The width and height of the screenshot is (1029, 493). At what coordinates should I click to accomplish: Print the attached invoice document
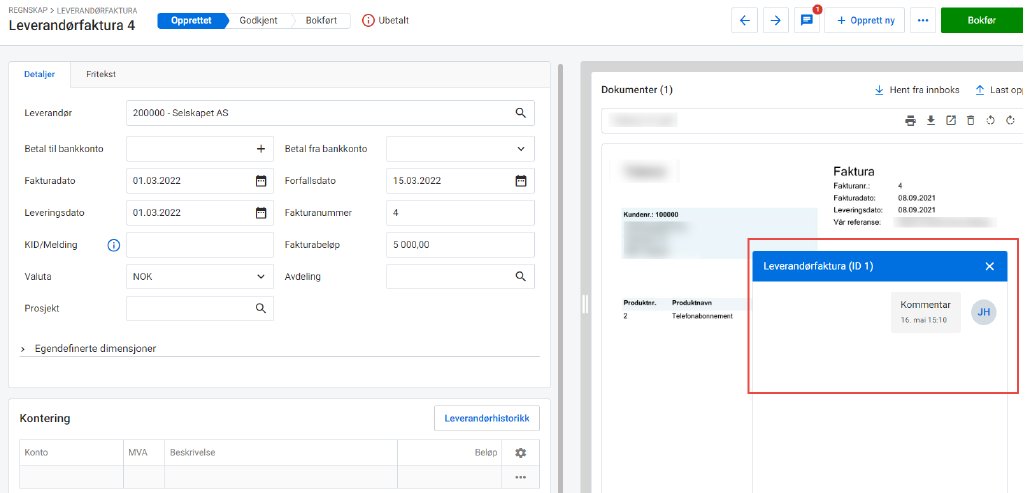point(910,121)
